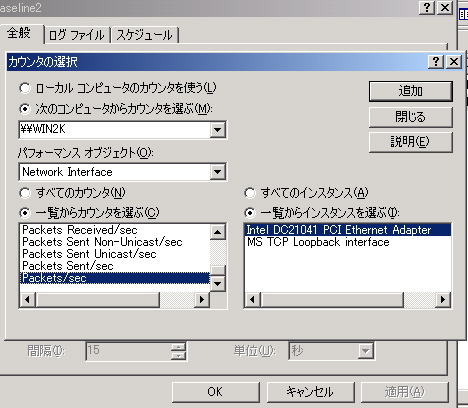This screenshot has height=408, width=468.
Task: Select the 一覧からインスタンスを選ぶ radio button
Action: [x=250, y=213]
